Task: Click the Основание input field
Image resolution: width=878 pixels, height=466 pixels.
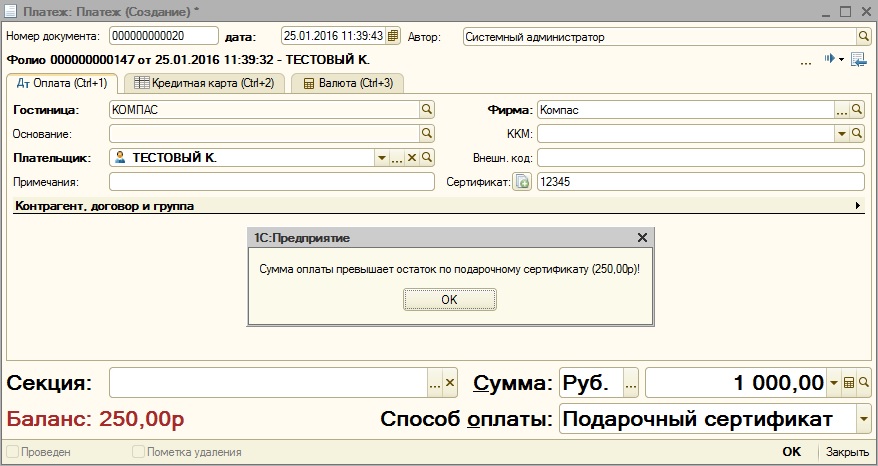Action: tap(264, 134)
